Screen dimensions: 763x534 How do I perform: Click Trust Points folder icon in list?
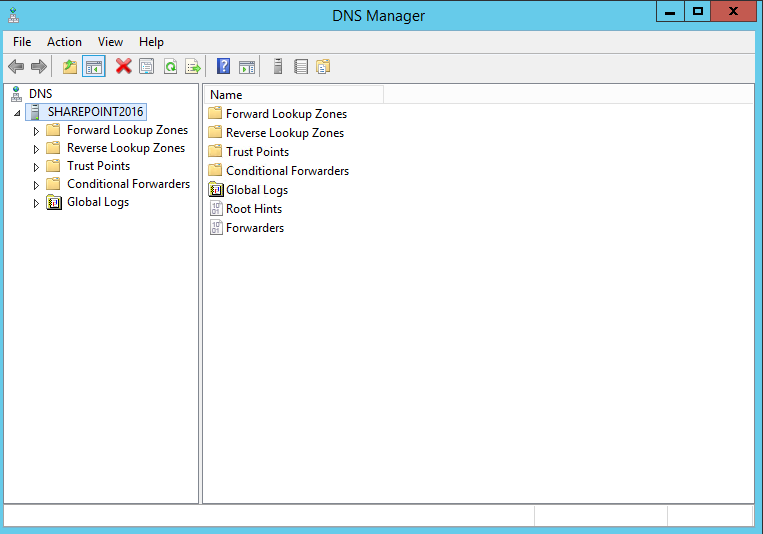coord(215,151)
